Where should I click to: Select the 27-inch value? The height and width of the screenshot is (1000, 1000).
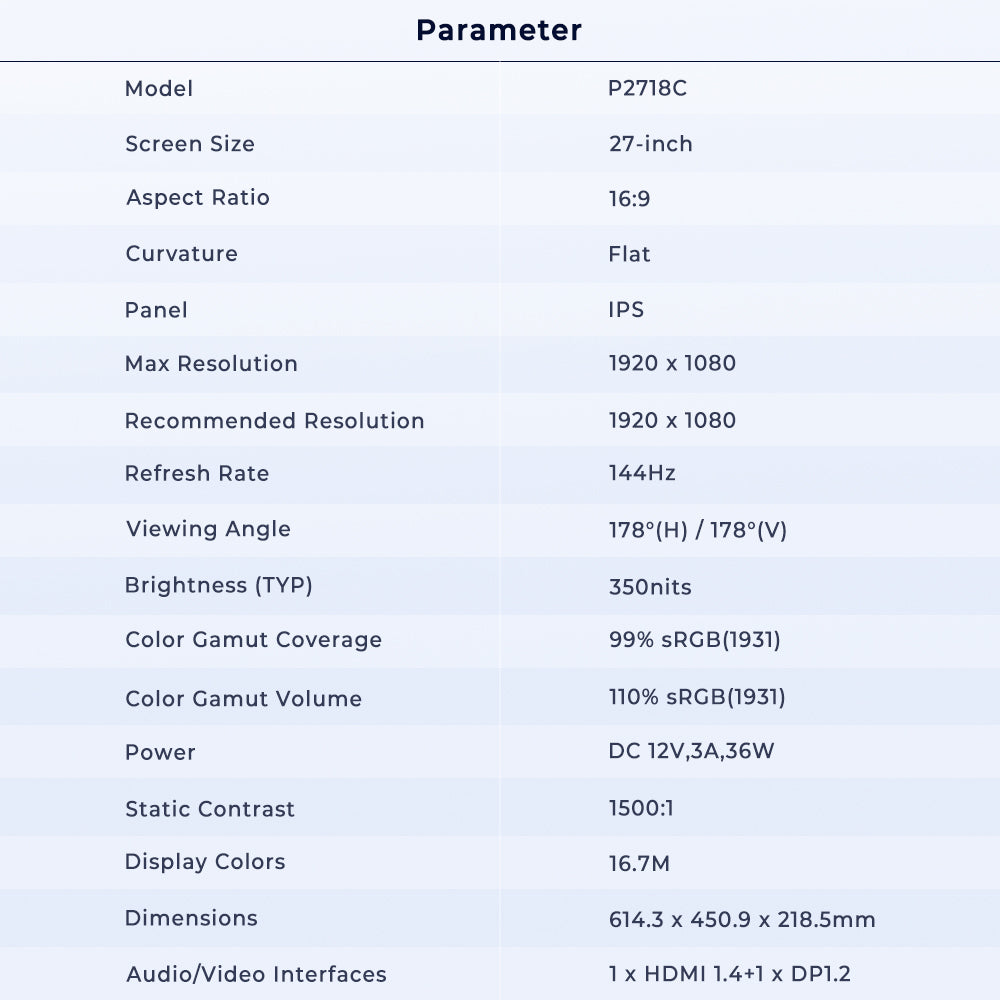point(650,144)
